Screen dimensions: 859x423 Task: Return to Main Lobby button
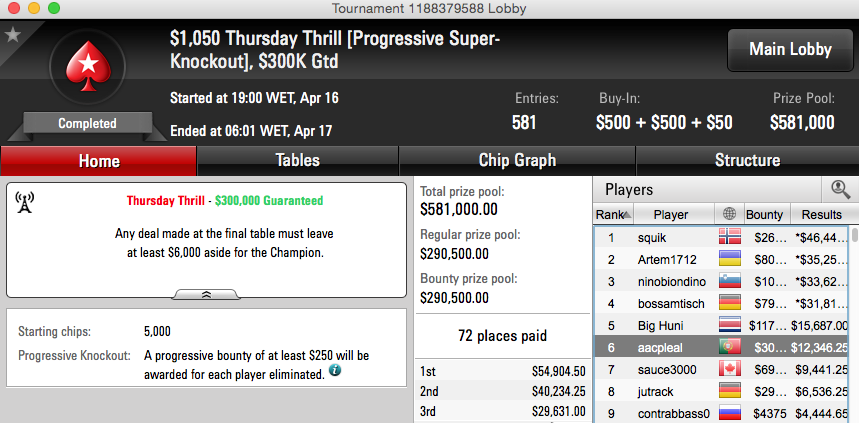[x=790, y=50]
